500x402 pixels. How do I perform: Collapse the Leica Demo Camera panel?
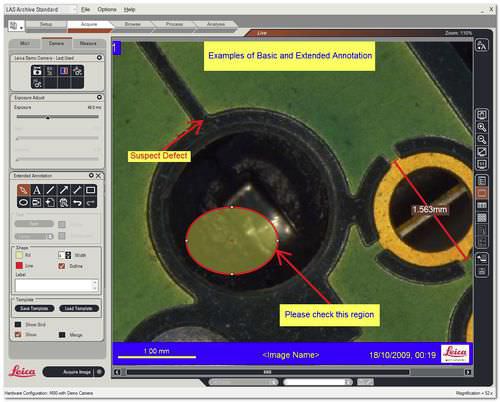pyautogui.click(x=99, y=58)
